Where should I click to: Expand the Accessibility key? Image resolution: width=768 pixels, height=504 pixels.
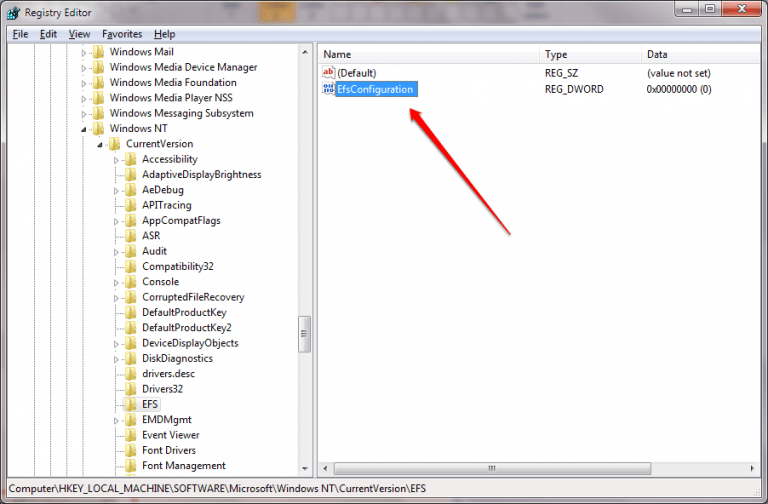(x=116, y=160)
